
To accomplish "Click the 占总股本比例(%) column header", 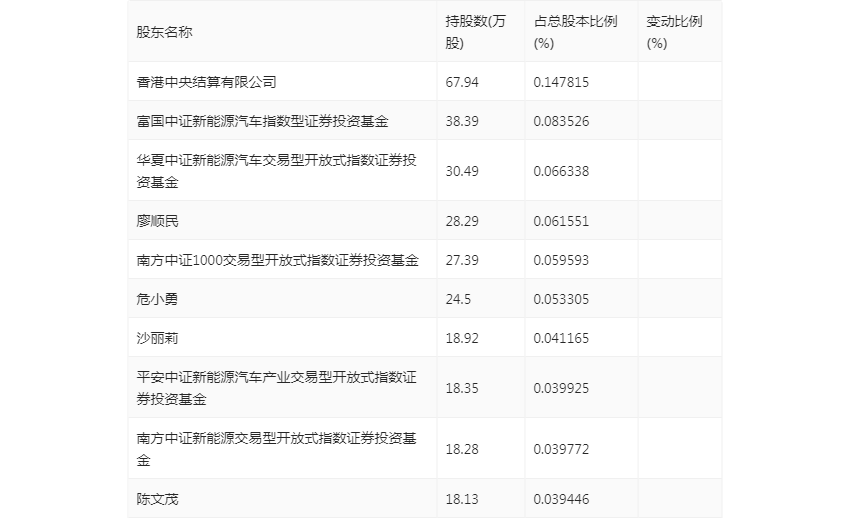I will pyautogui.click(x=576, y=32).
